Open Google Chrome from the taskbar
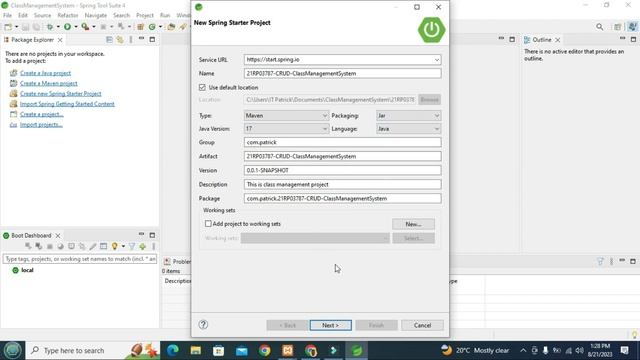This screenshot has height=360, width=640. [264, 350]
